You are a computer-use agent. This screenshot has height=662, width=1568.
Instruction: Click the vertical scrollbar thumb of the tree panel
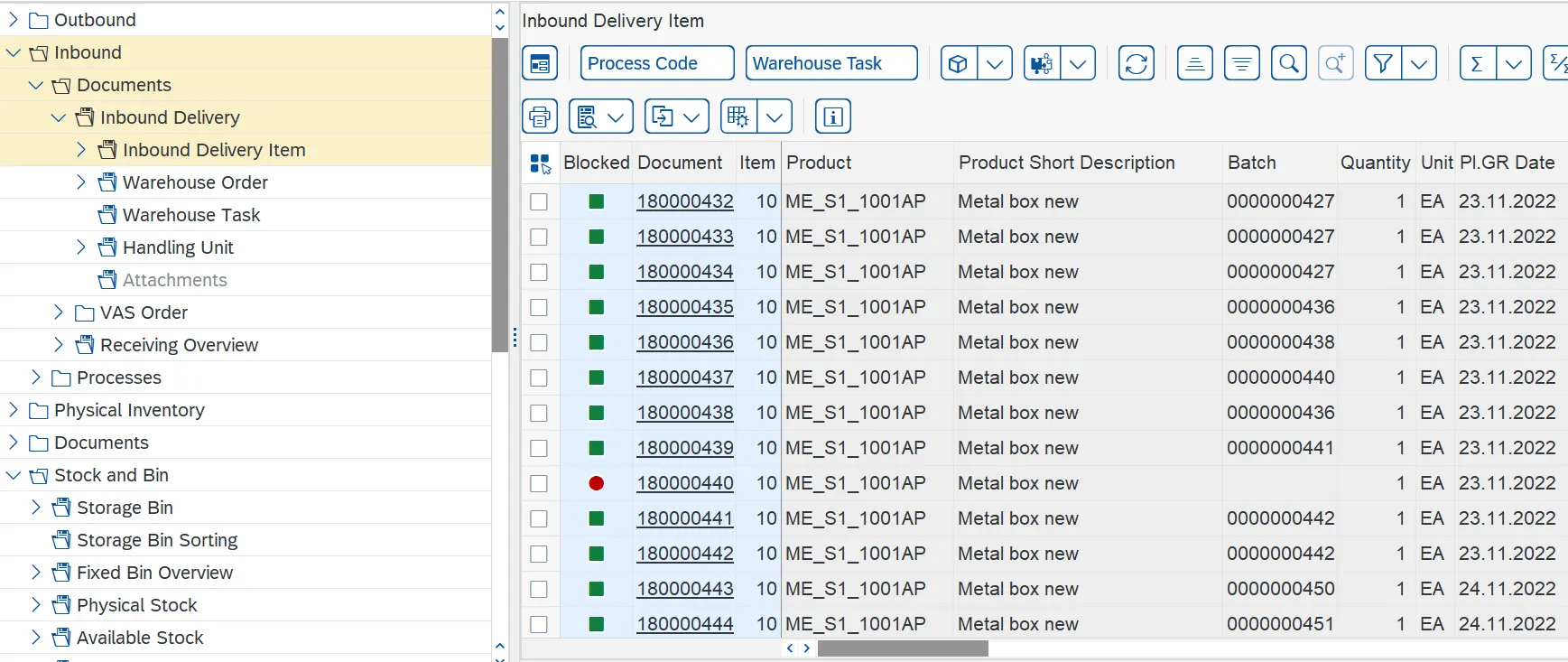click(500, 195)
